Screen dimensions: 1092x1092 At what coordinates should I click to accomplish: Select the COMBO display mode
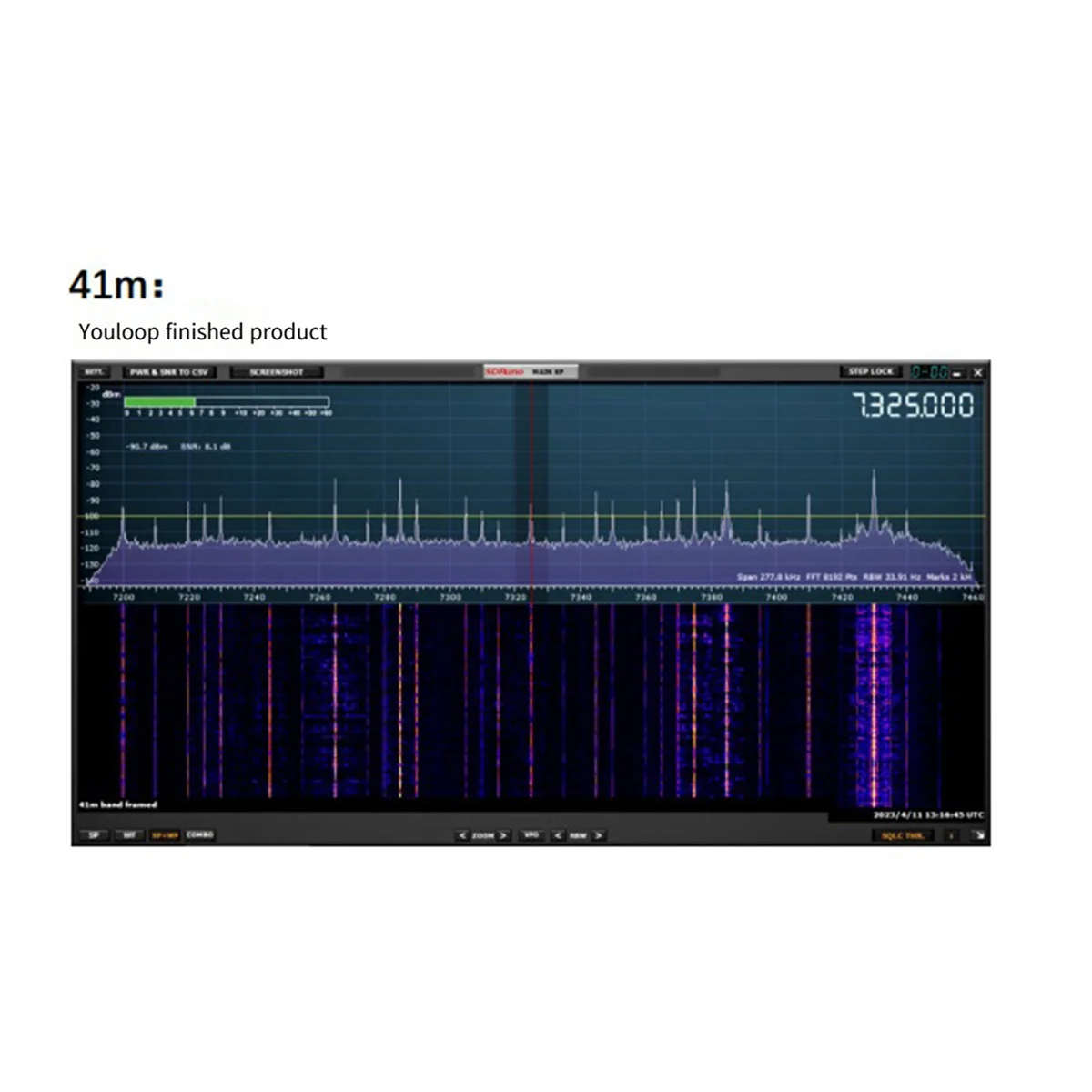click(x=200, y=835)
